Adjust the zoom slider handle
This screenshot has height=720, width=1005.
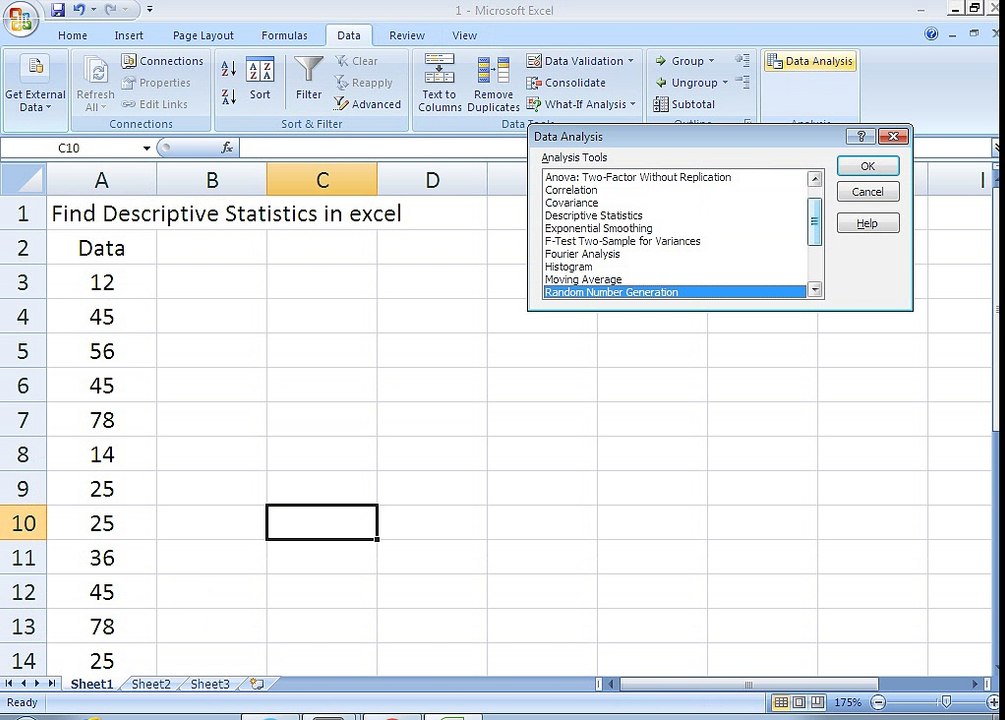click(946, 703)
